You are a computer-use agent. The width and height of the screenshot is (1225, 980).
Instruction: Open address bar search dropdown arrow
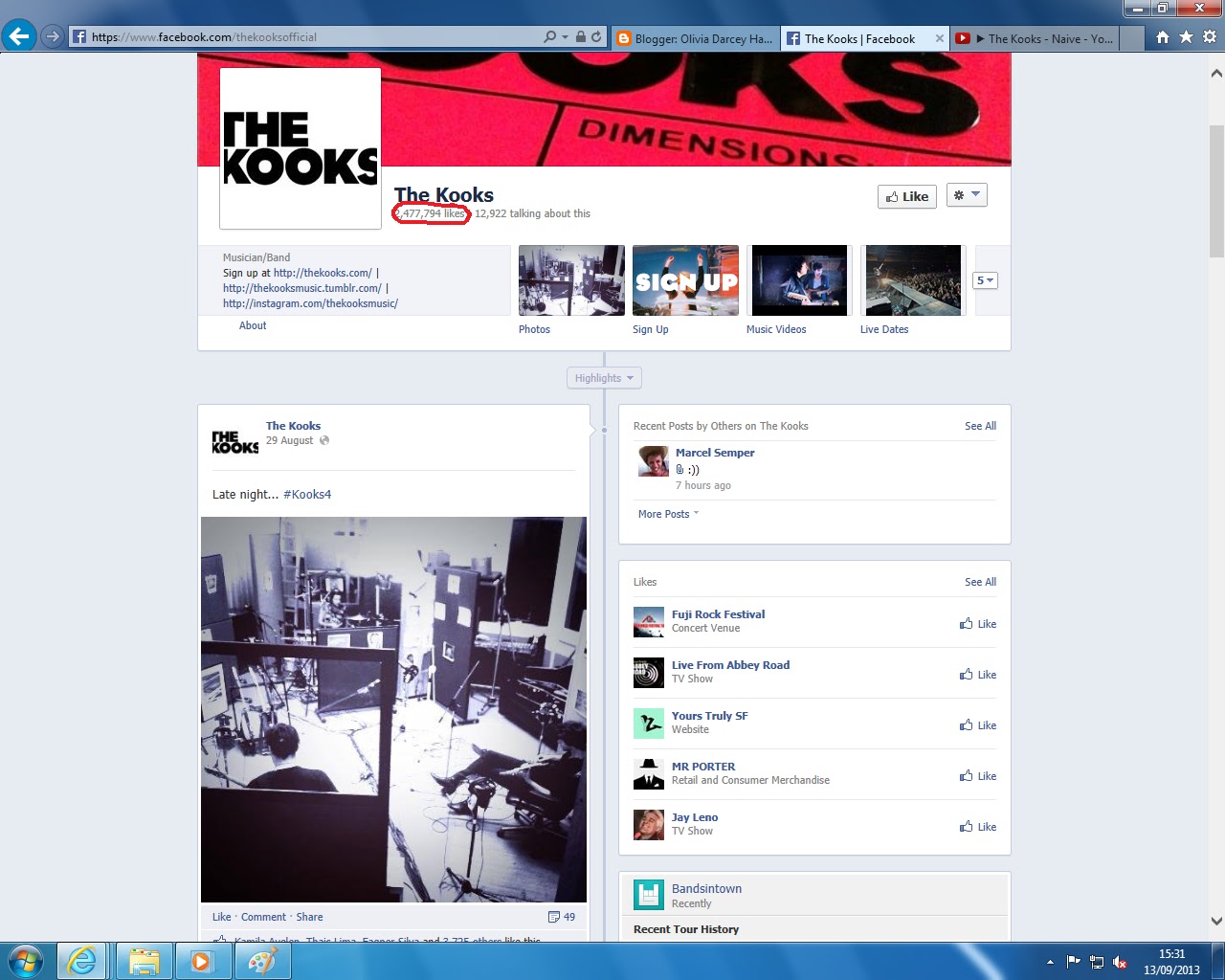pyautogui.click(x=565, y=37)
